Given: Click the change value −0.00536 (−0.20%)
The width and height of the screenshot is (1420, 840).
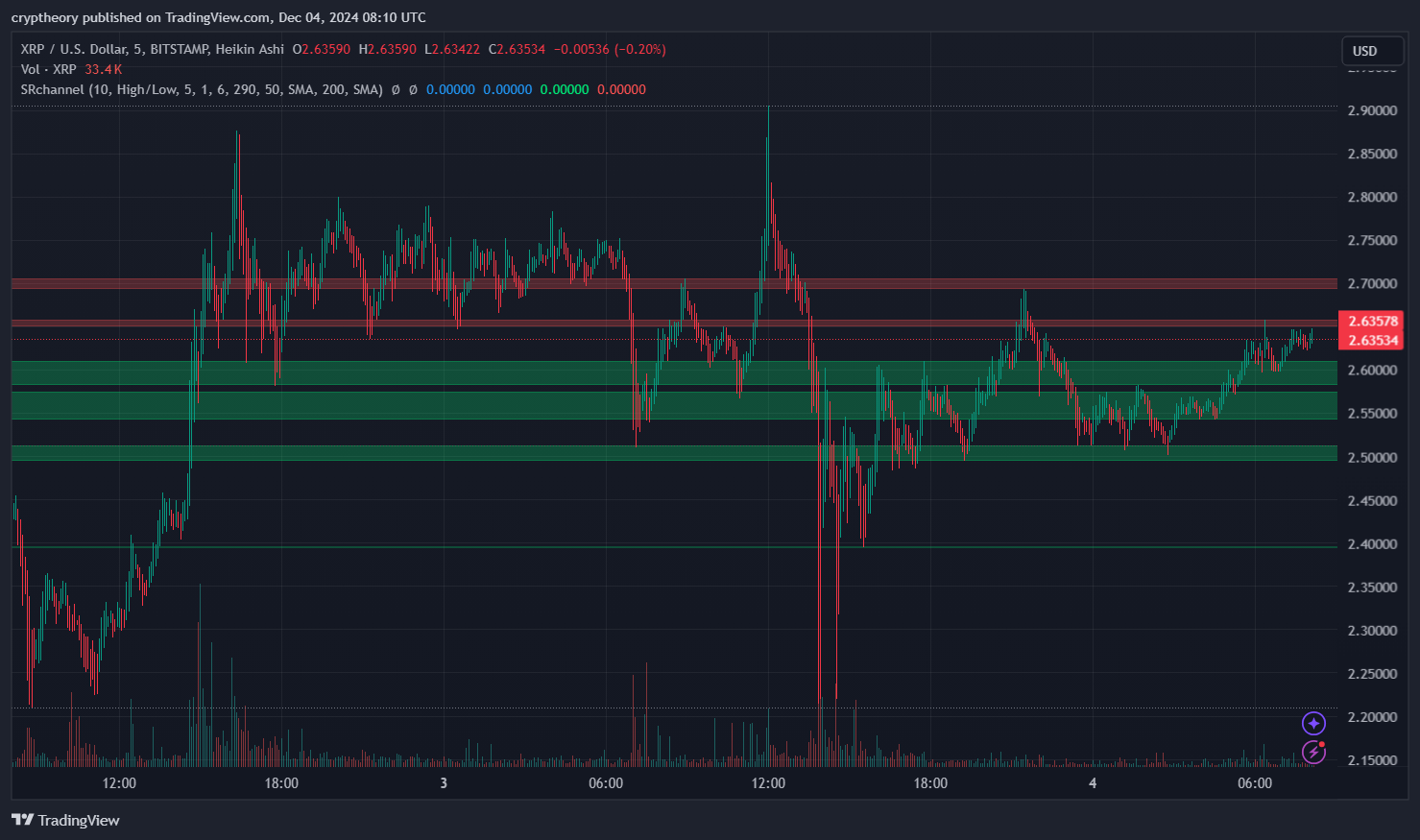Looking at the screenshot, I should coord(610,49).
